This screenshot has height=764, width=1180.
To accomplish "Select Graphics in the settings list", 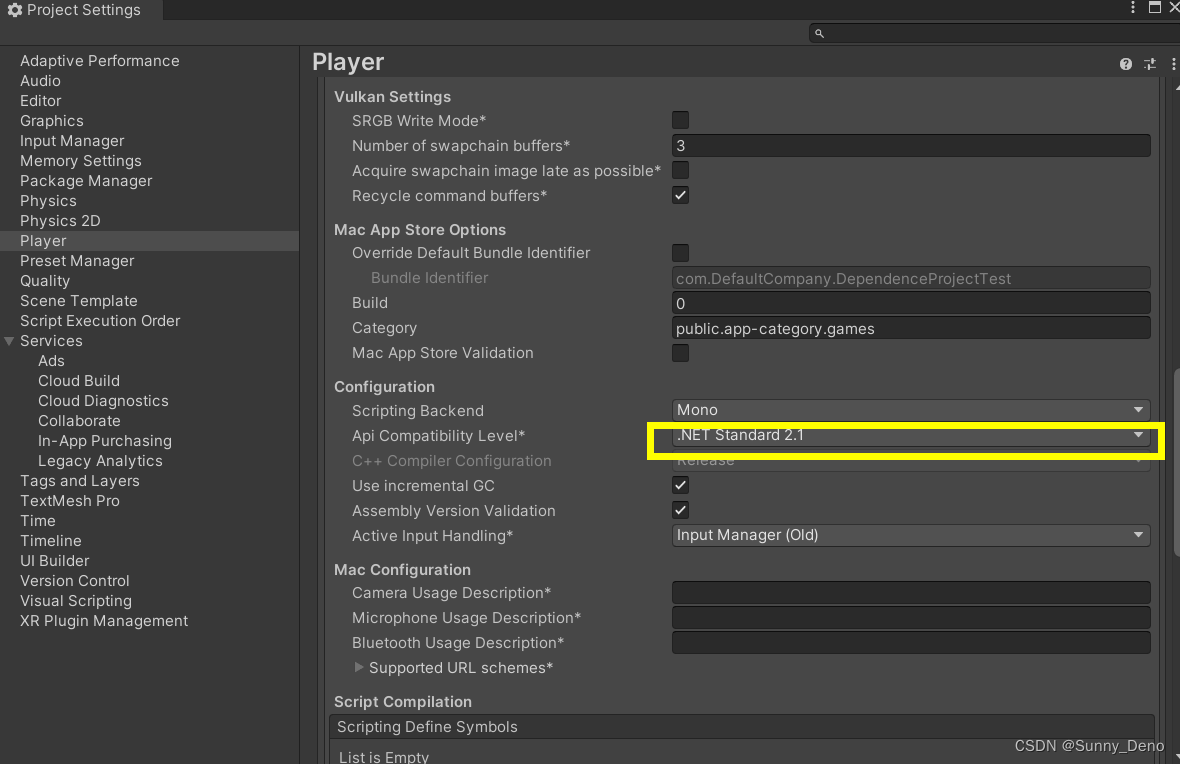I will click(52, 120).
